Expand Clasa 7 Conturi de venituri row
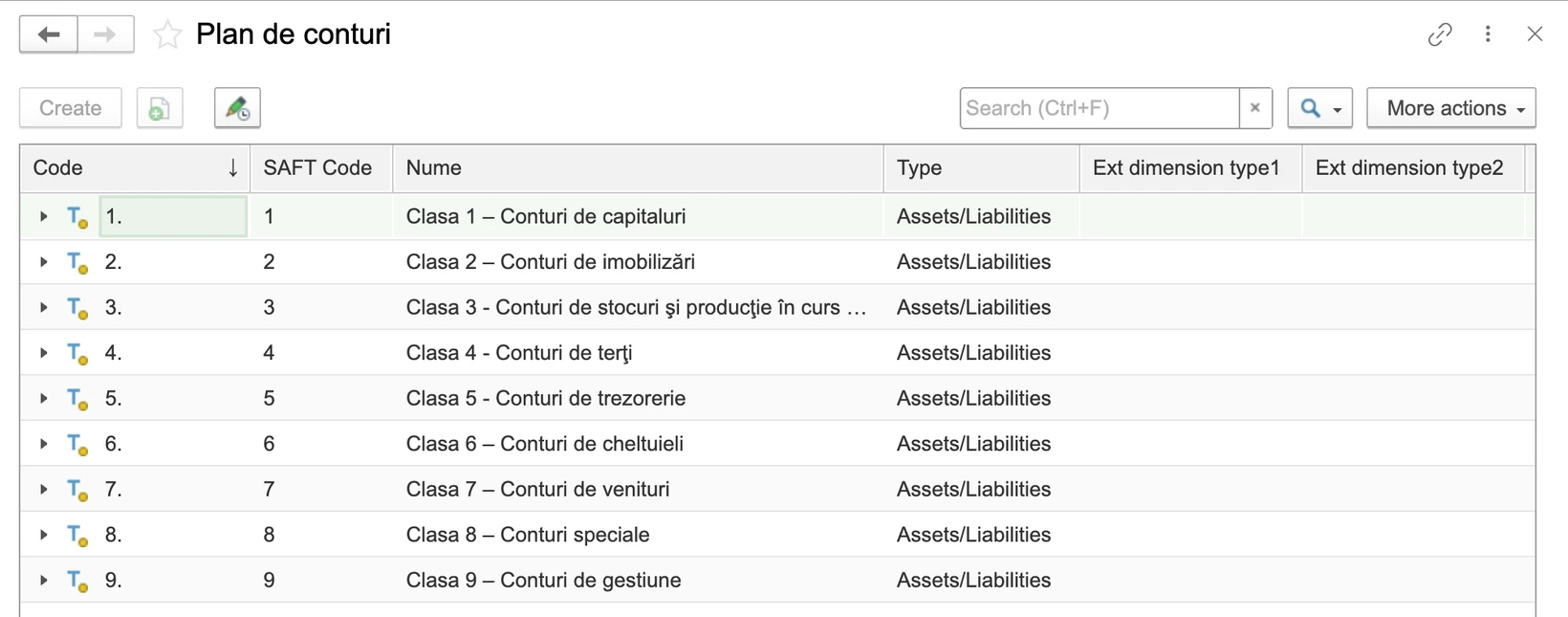The height and width of the screenshot is (617, 1568). 43,490
